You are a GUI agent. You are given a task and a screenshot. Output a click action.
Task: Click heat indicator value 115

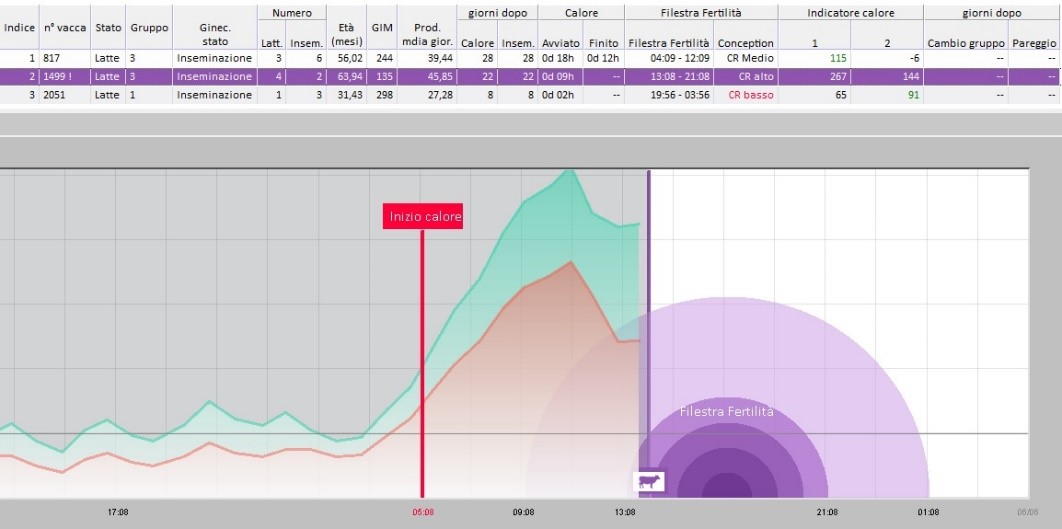(x=838, y=58)
